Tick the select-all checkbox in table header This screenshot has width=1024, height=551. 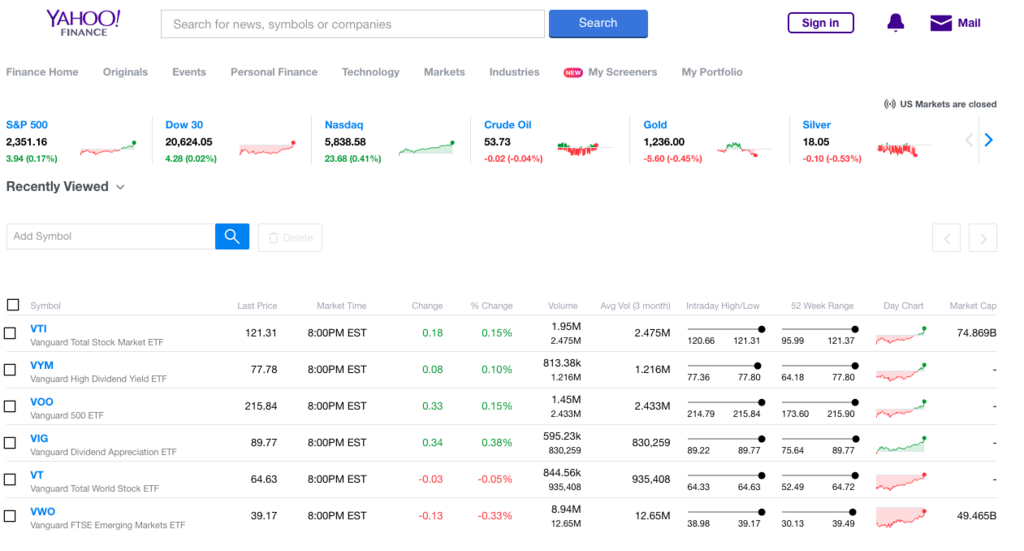click(x=13, y=305)
